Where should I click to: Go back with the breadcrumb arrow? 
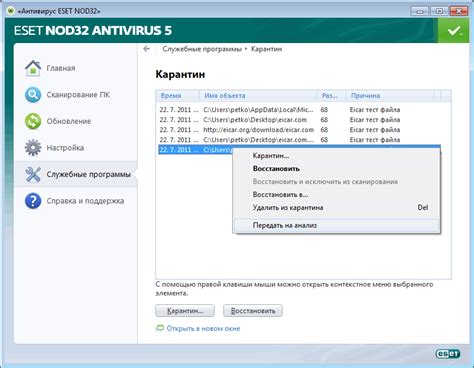[x=146, y=49]
